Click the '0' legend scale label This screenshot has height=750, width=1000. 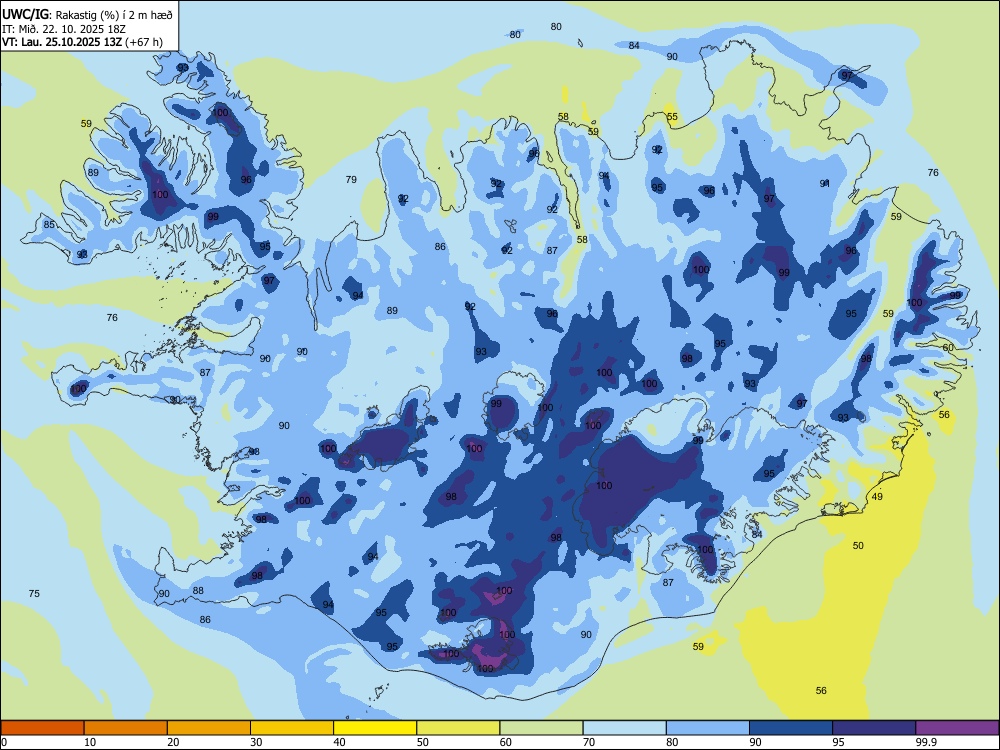click(x=4, y=742)
